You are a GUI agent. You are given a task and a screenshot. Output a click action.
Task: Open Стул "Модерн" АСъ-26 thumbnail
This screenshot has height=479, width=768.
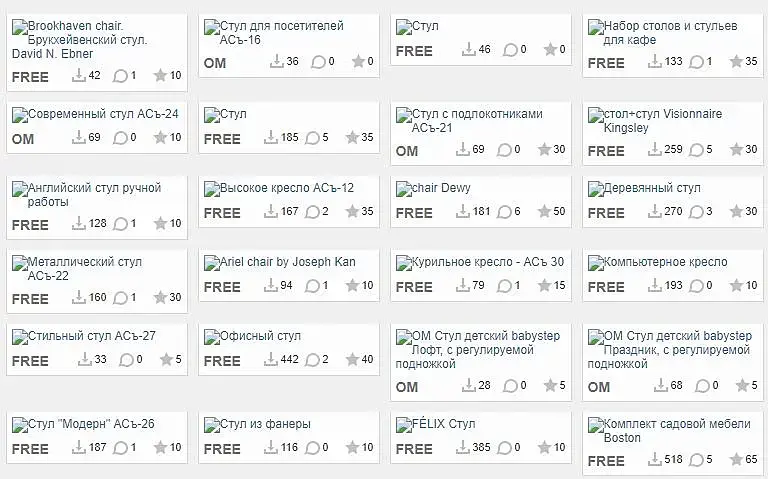pyautogui.click(x=20, y=426)
